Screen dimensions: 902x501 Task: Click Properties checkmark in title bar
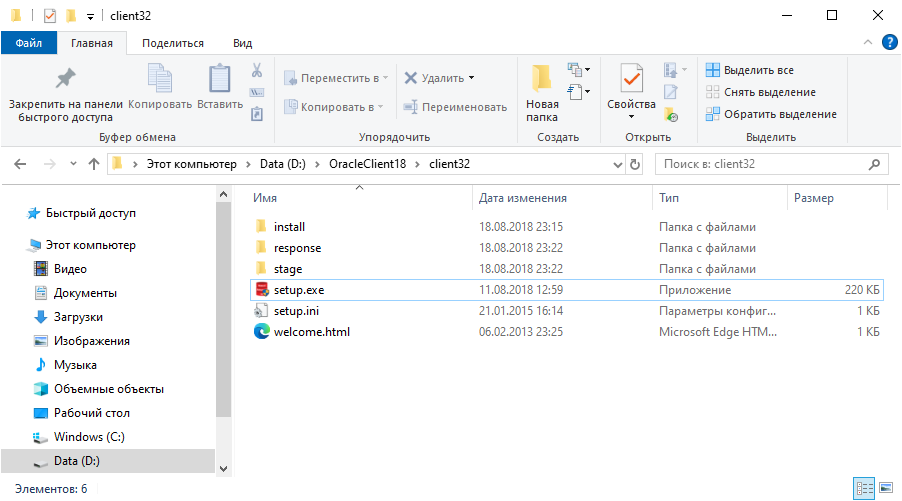coord(50,16)
